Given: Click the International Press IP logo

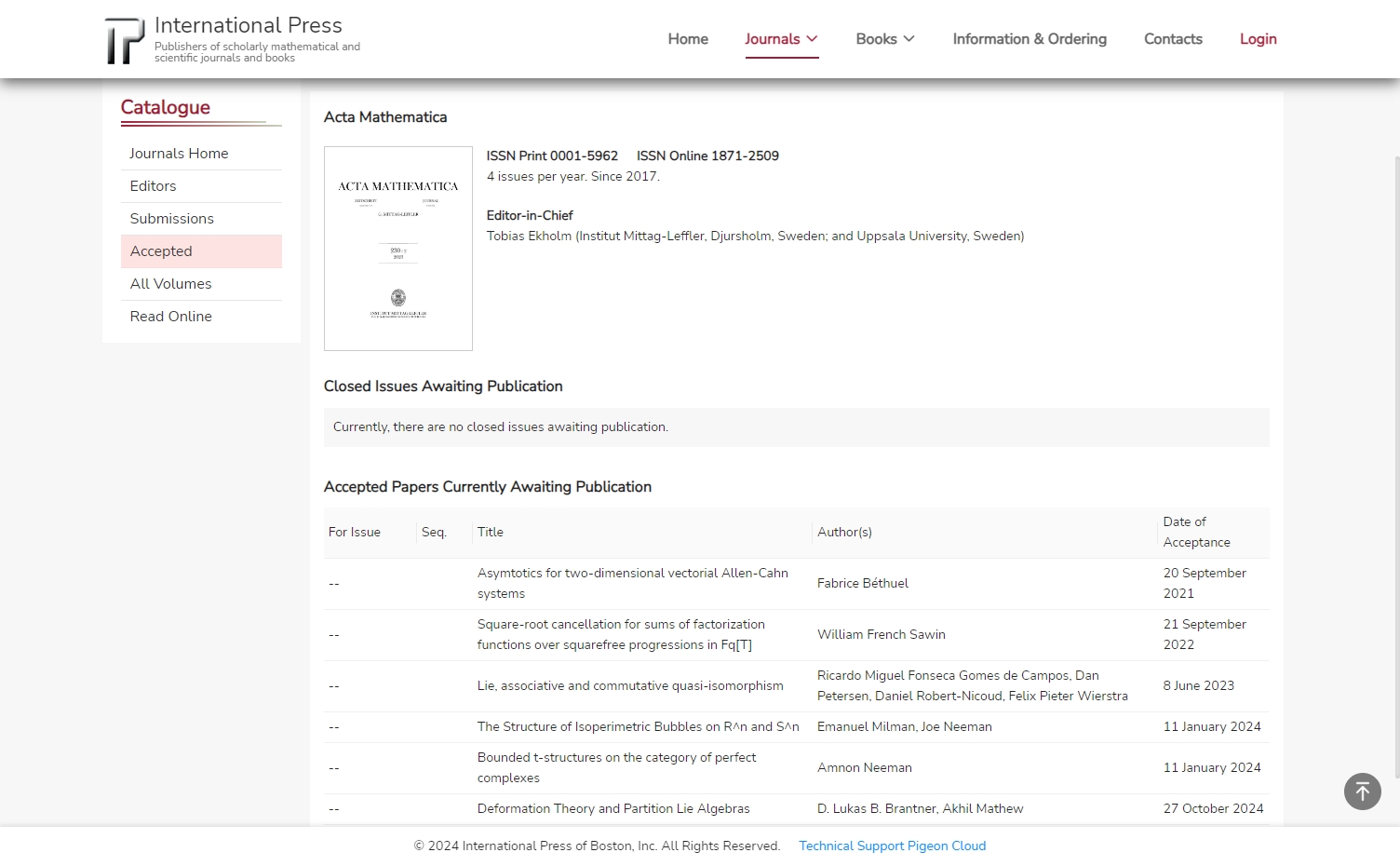Looking at the screenshot, I should click(125, 40).
